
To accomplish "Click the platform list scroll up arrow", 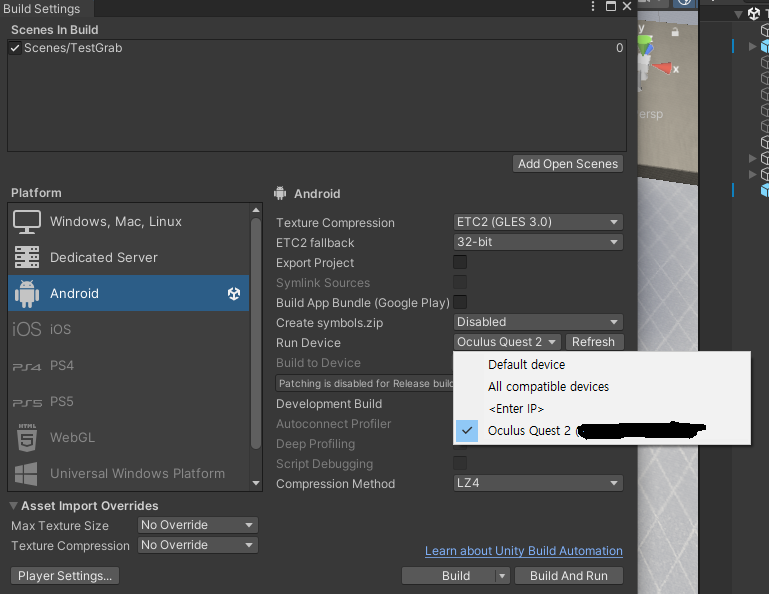I will point(256,210).
